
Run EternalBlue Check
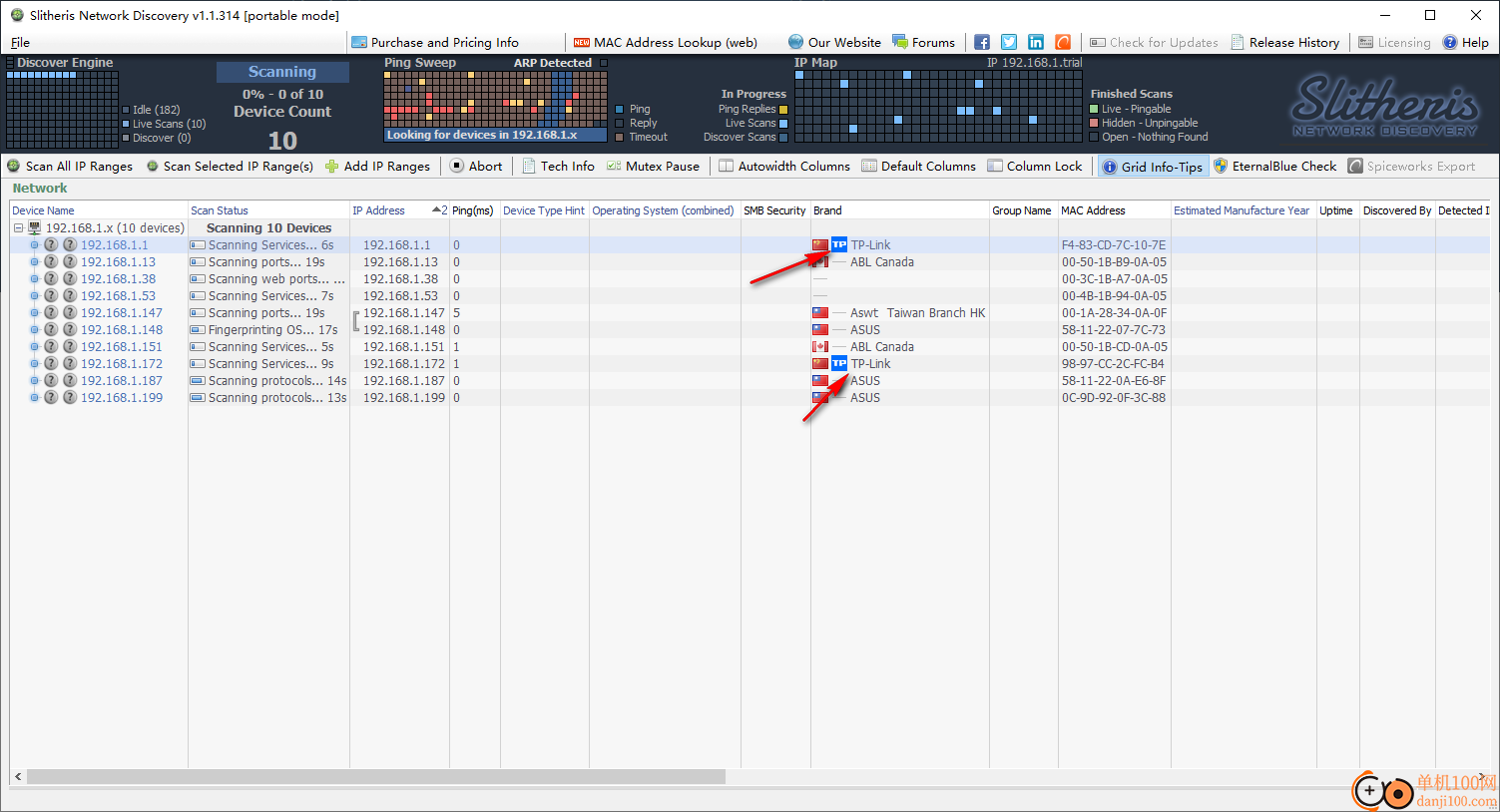pos(1275,166)
